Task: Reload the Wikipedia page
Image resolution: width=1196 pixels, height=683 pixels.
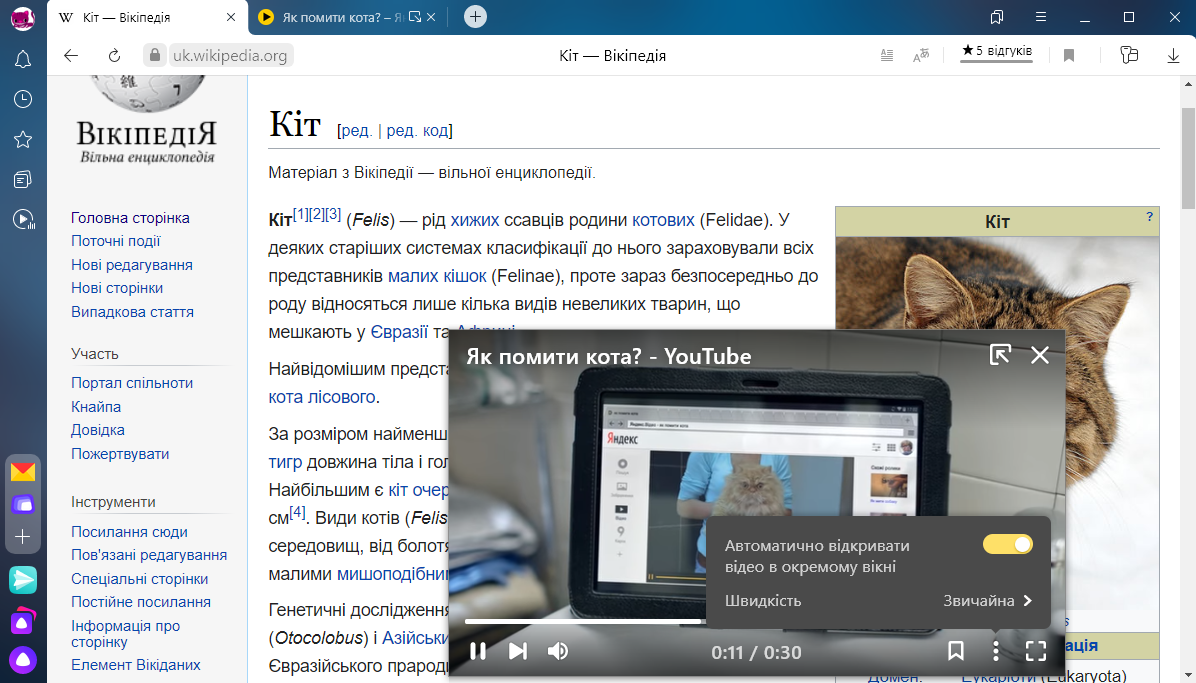Action: coord(114,55)
